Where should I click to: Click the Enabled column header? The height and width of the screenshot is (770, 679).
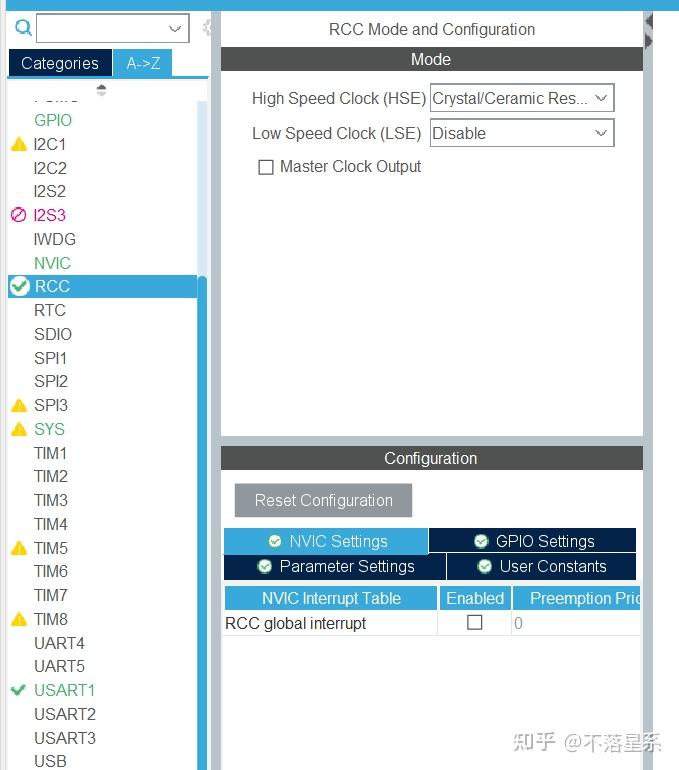tap(475, 598)
